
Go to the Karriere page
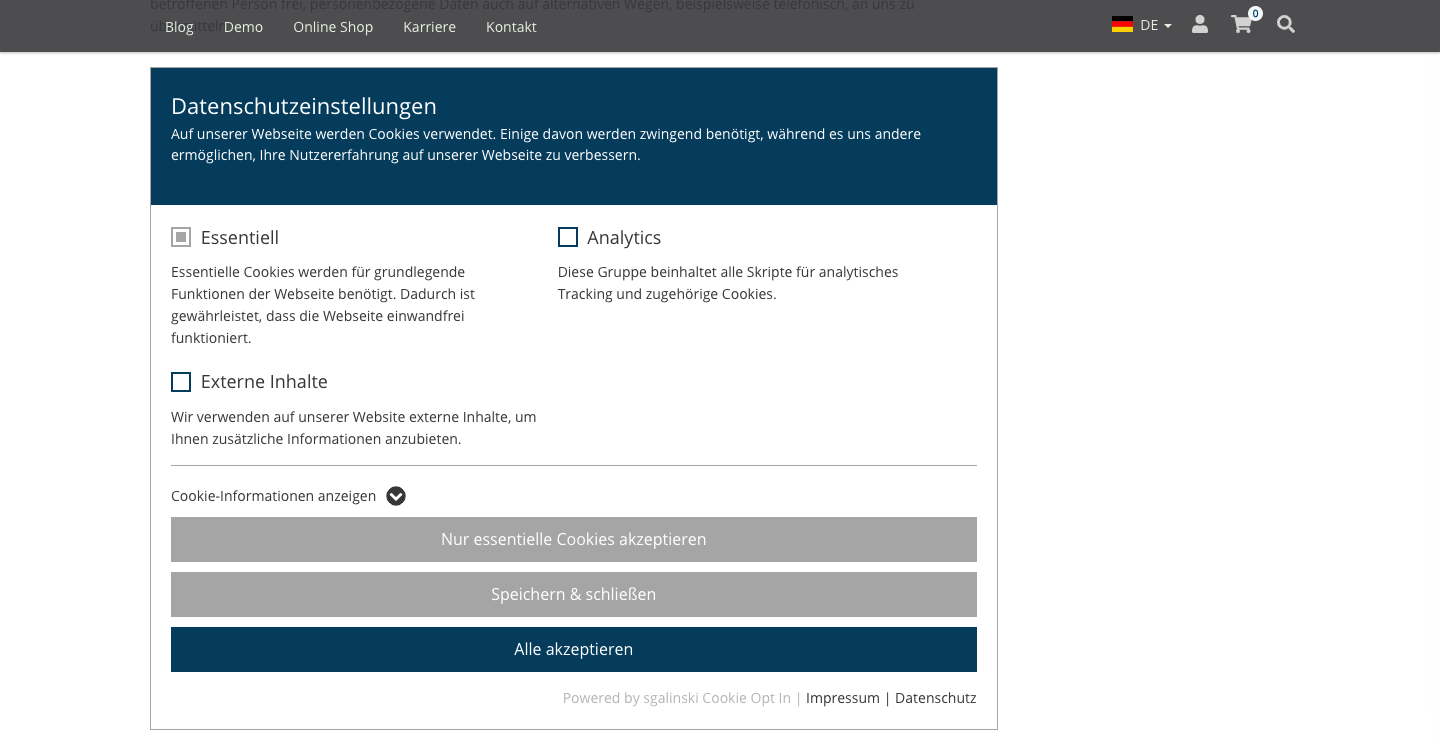coord(430,27)
